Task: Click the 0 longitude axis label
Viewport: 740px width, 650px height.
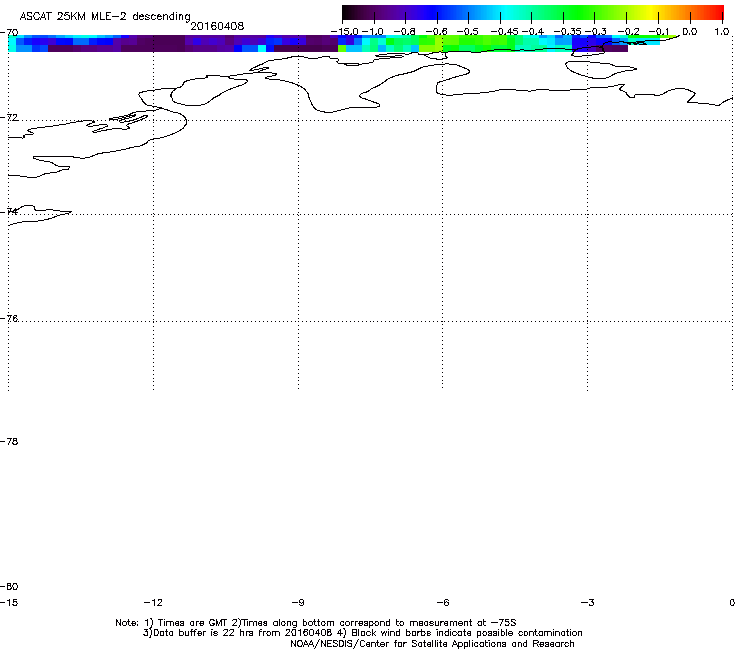Action: point(732,603)
